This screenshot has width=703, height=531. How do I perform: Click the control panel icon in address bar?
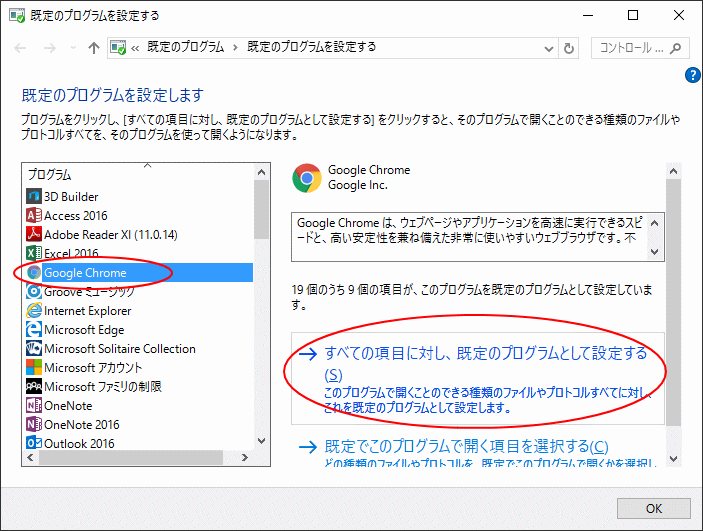click(x=118, y=48)
